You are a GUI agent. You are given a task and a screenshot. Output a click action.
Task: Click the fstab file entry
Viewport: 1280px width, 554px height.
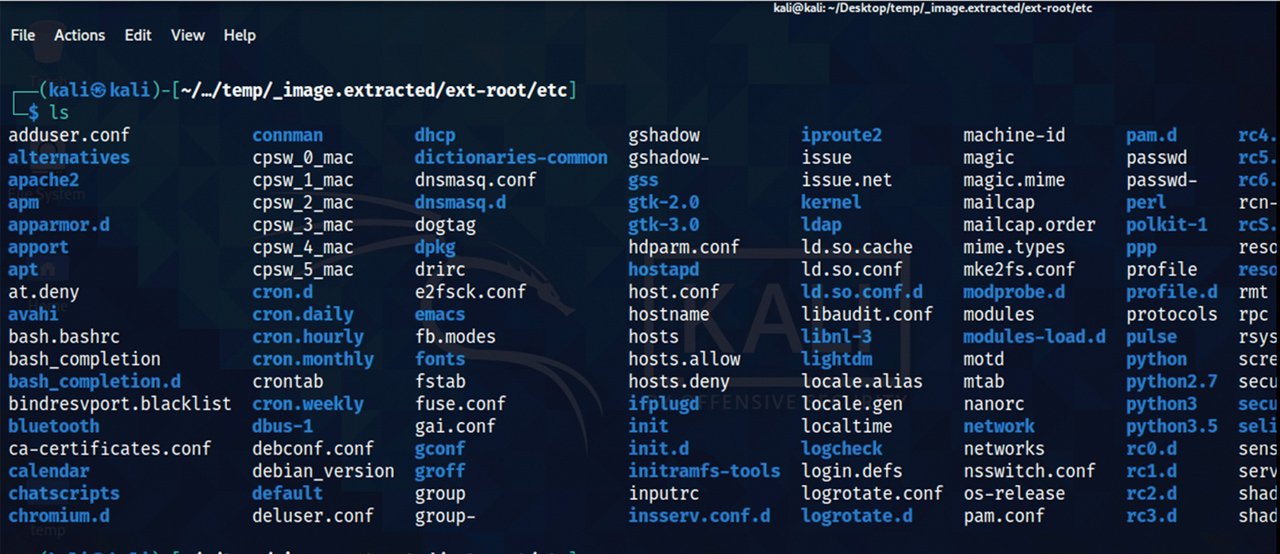tap(440, 382)
